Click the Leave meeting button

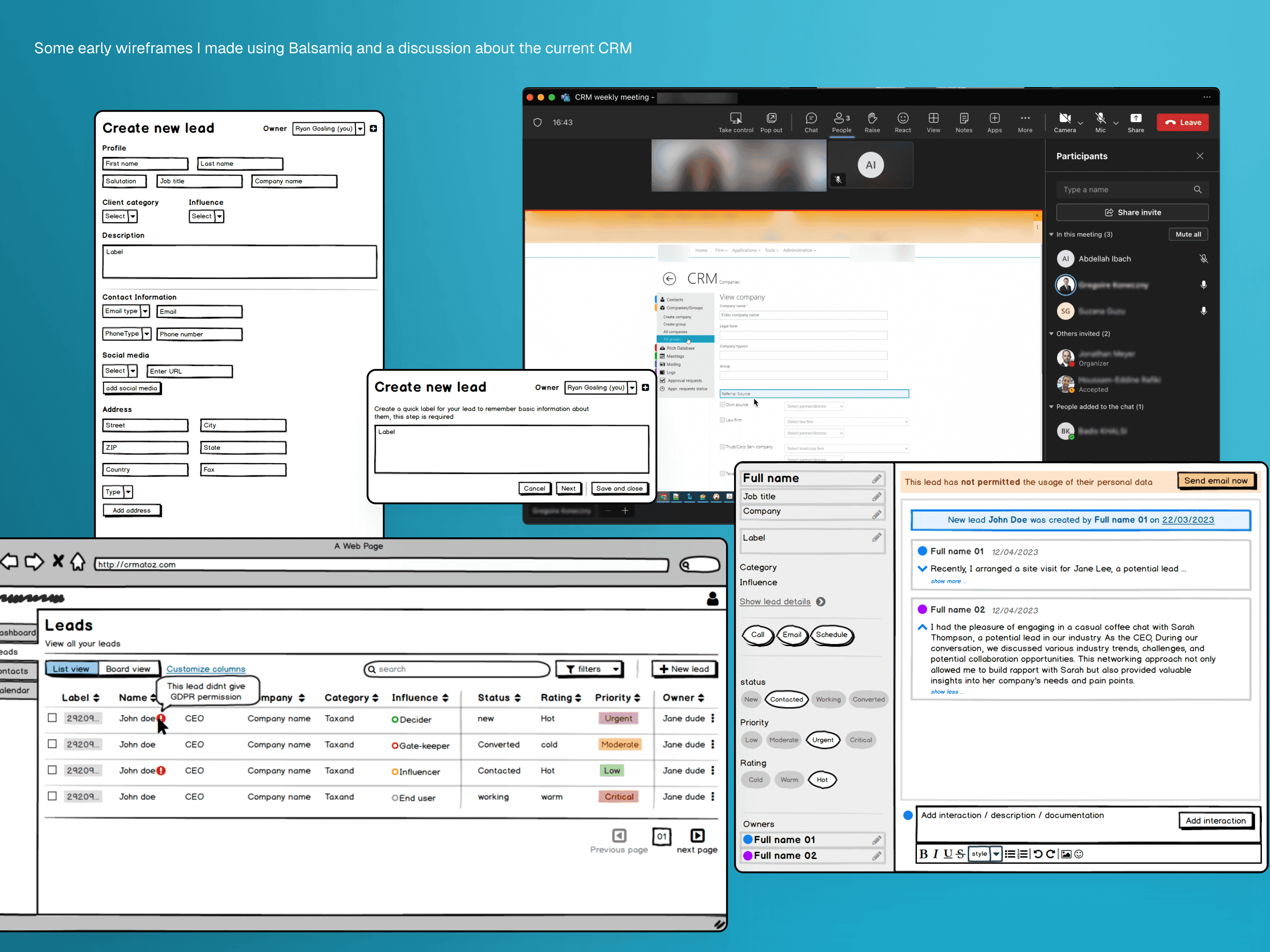click(1183, 122)
